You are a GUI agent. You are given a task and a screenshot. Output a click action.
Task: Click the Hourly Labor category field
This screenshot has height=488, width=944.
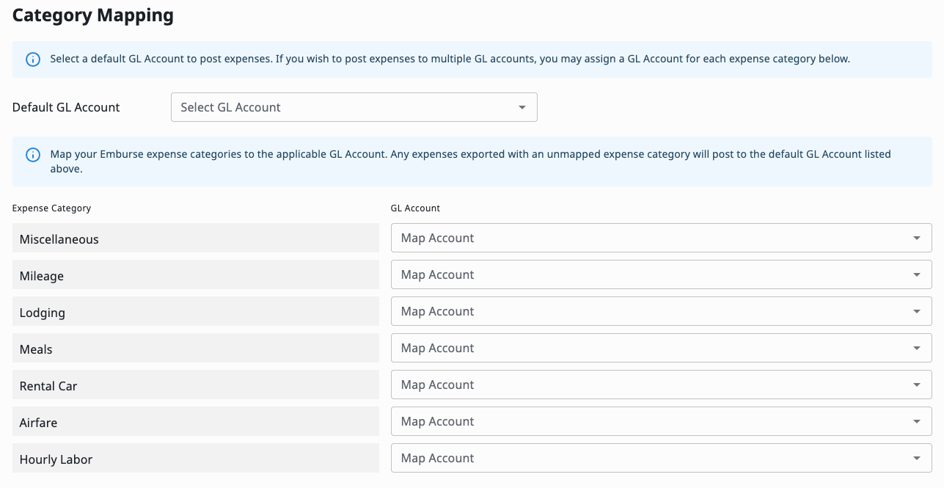pos(196,459)
